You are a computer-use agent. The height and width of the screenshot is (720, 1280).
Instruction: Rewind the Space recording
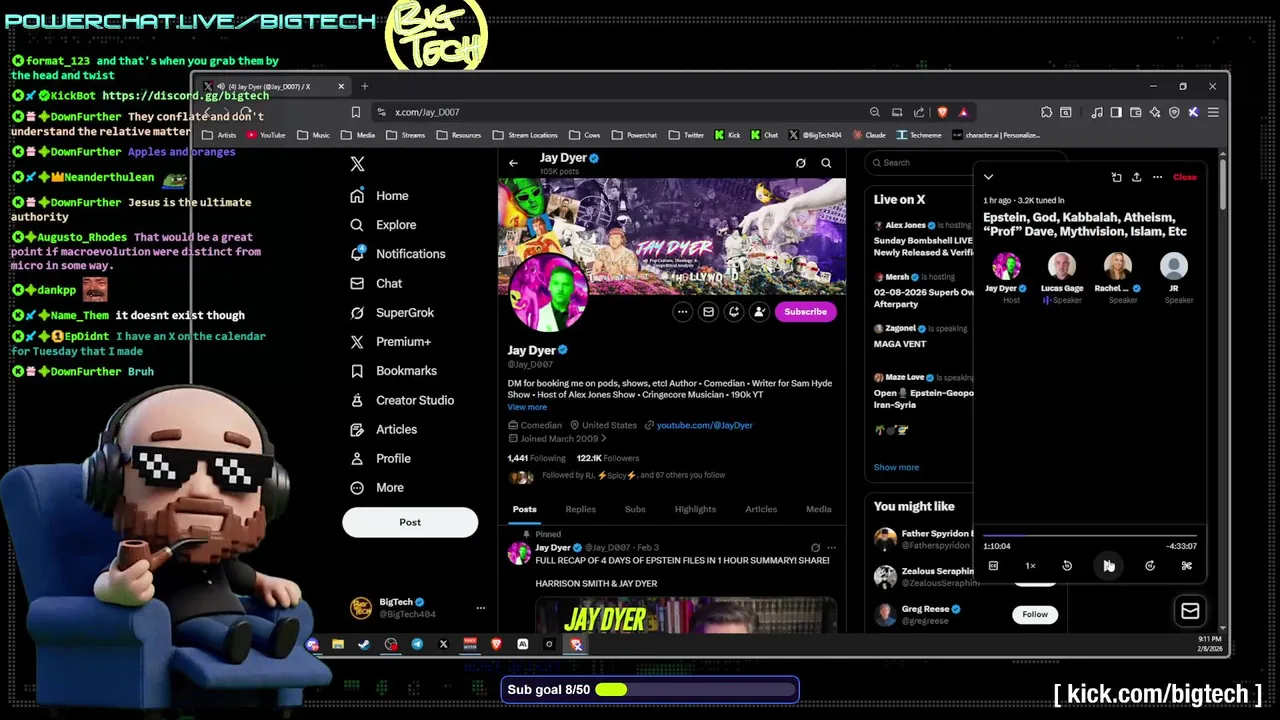tap(1067, 566)
